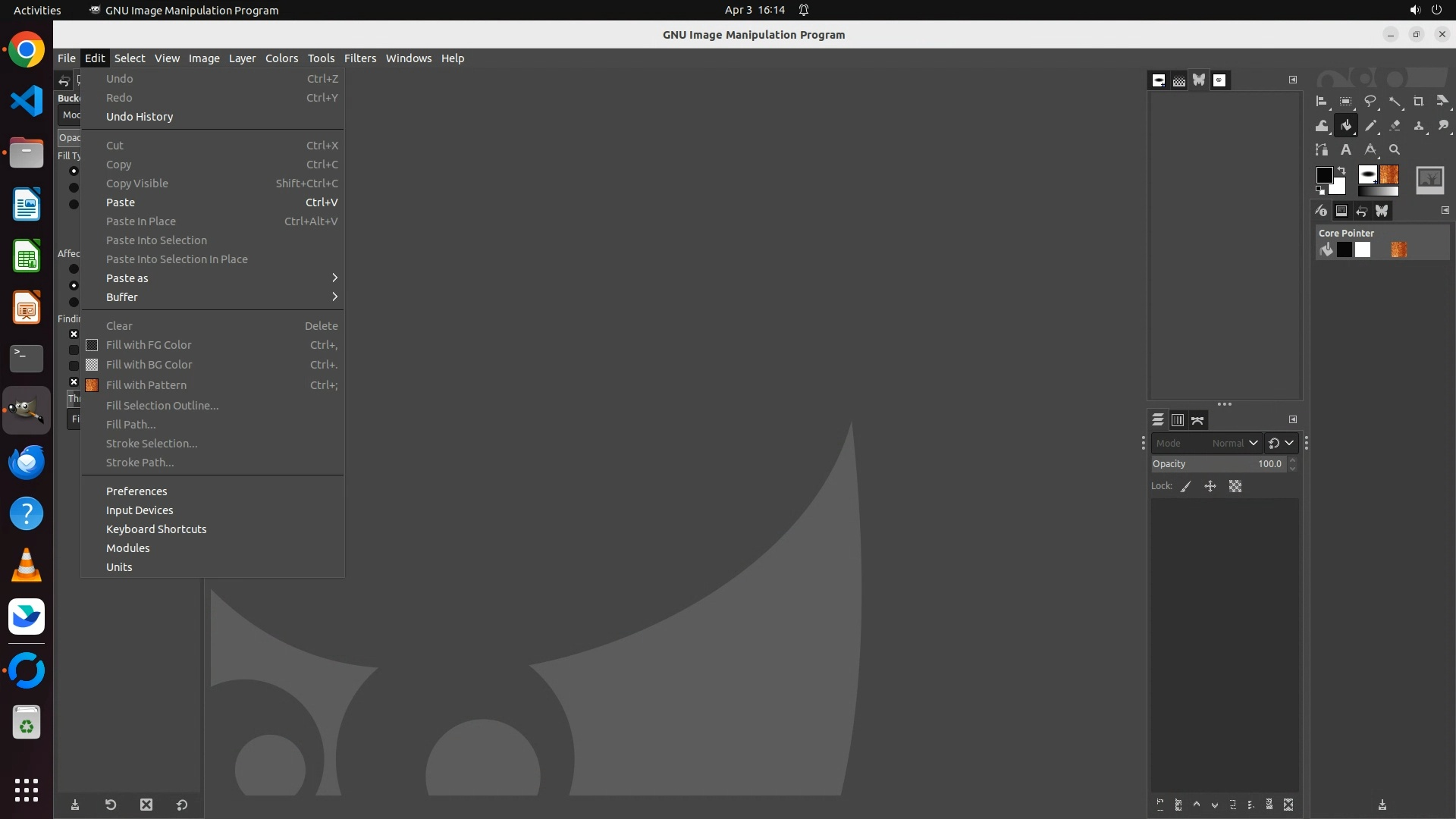Toggle lock alpha channel checkerboard icon
1456x819 pixels.
pyautogui.click(x=1235, y=487)
